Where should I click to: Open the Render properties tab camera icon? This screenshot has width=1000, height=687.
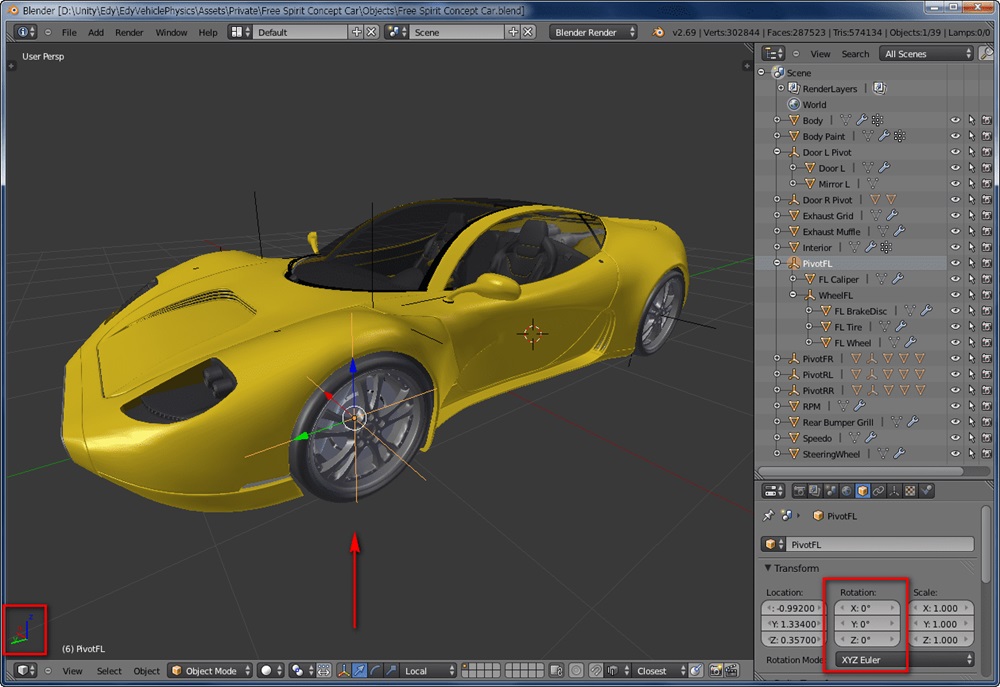799,491
